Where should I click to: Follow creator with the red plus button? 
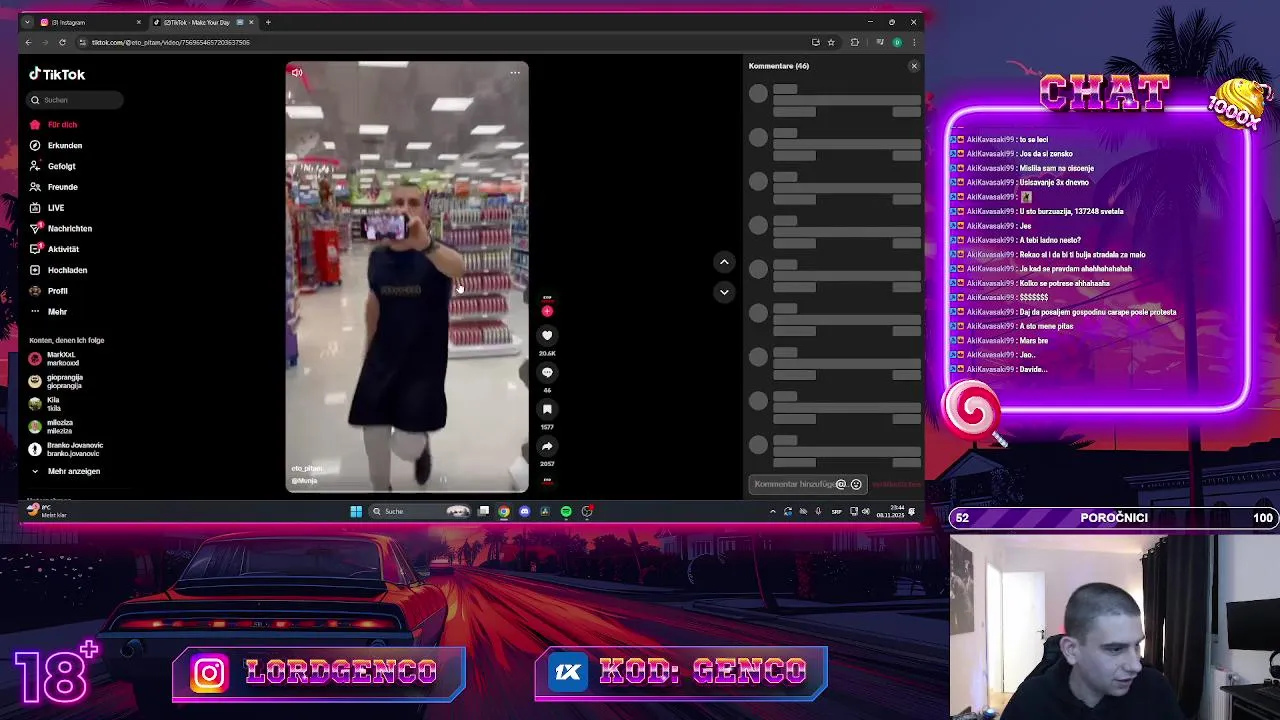[547, 311]
